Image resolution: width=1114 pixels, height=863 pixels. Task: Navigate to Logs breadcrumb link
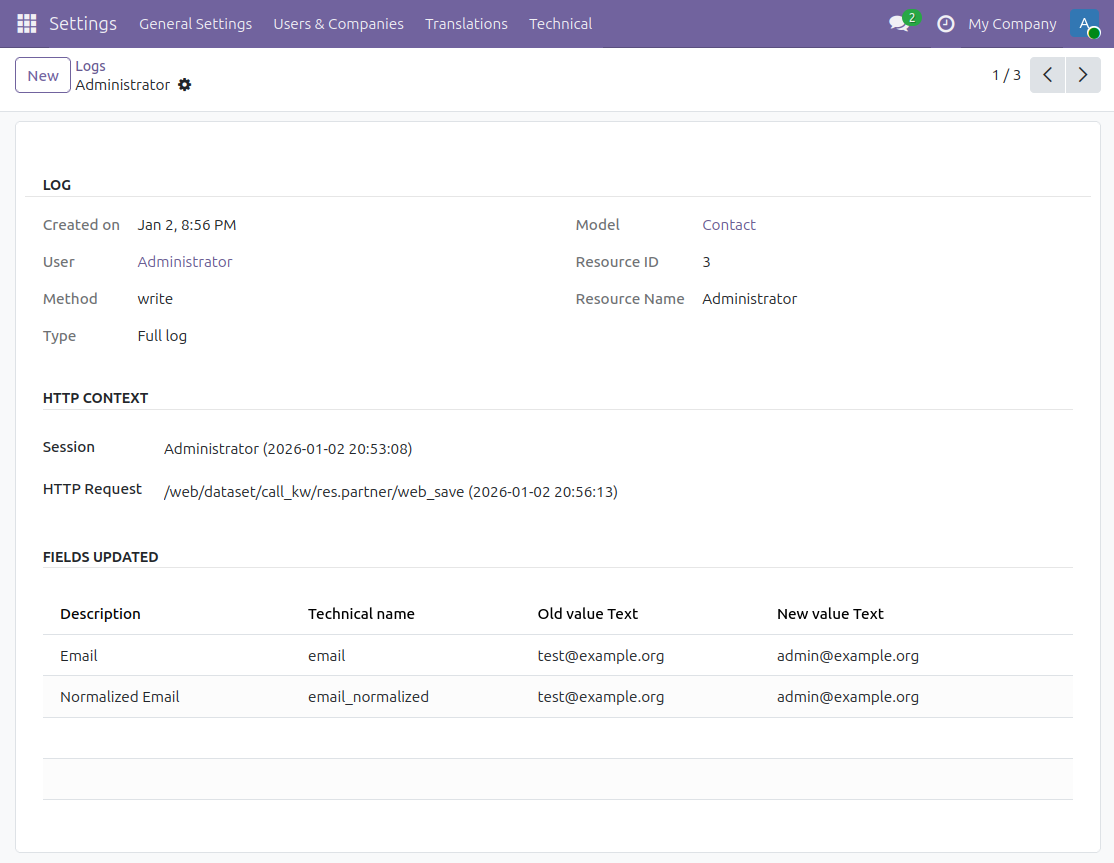pyautogui.click(x=90, y=66)
